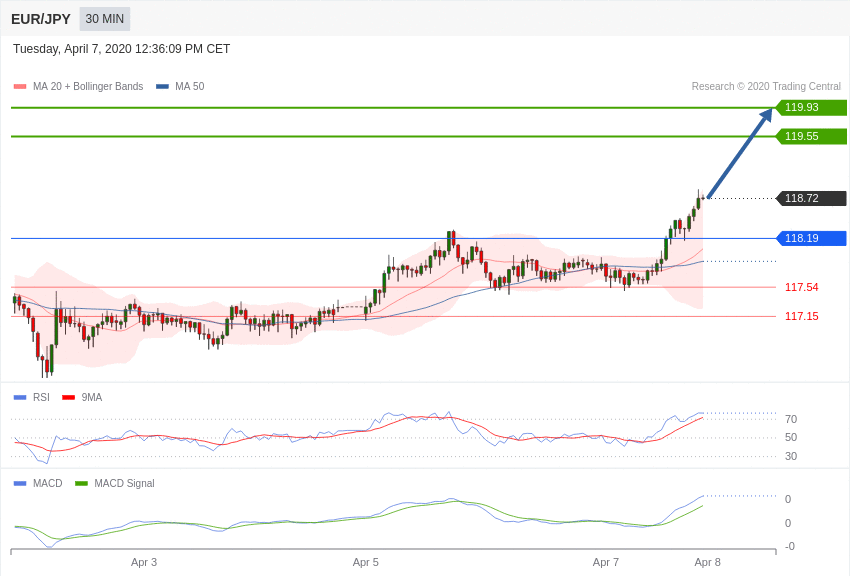The image size is (850, 576).
Task: Click the MACD legend label
Action: pos(48,483)
